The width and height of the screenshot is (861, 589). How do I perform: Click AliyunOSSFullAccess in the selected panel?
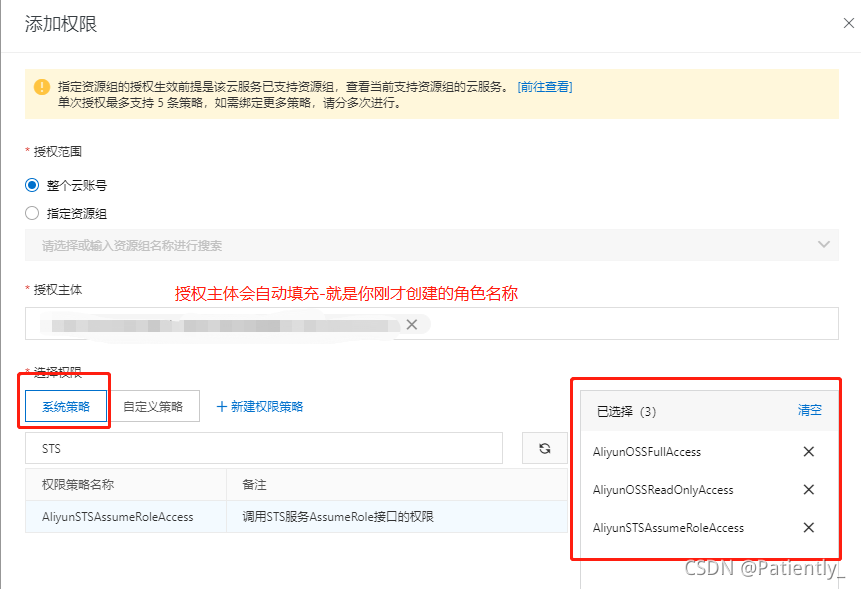point(647,452)
